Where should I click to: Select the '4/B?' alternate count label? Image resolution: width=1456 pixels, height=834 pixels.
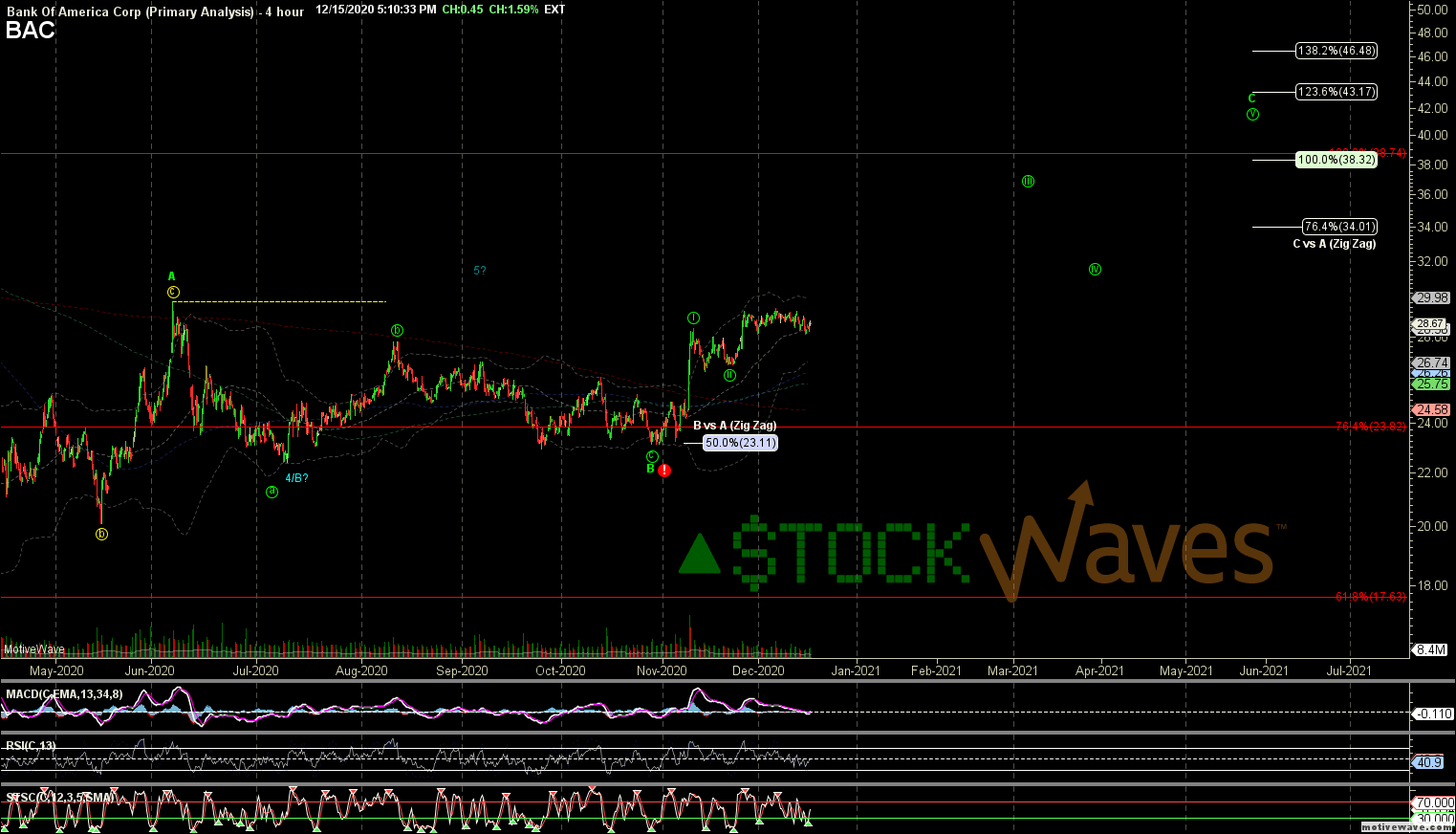tap(296, 478)
